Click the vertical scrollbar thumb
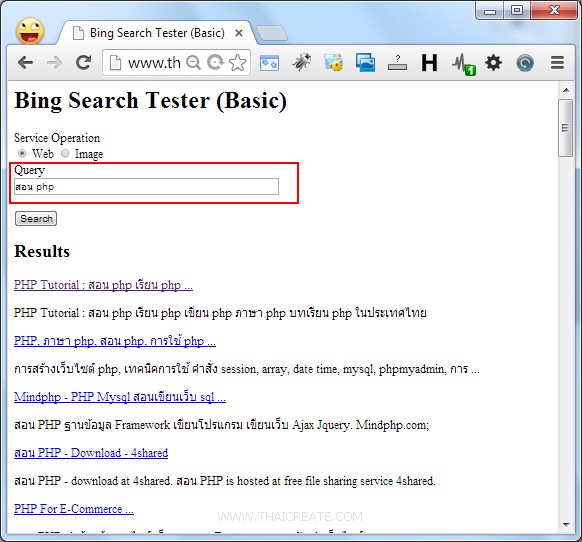 pos(566,128)
